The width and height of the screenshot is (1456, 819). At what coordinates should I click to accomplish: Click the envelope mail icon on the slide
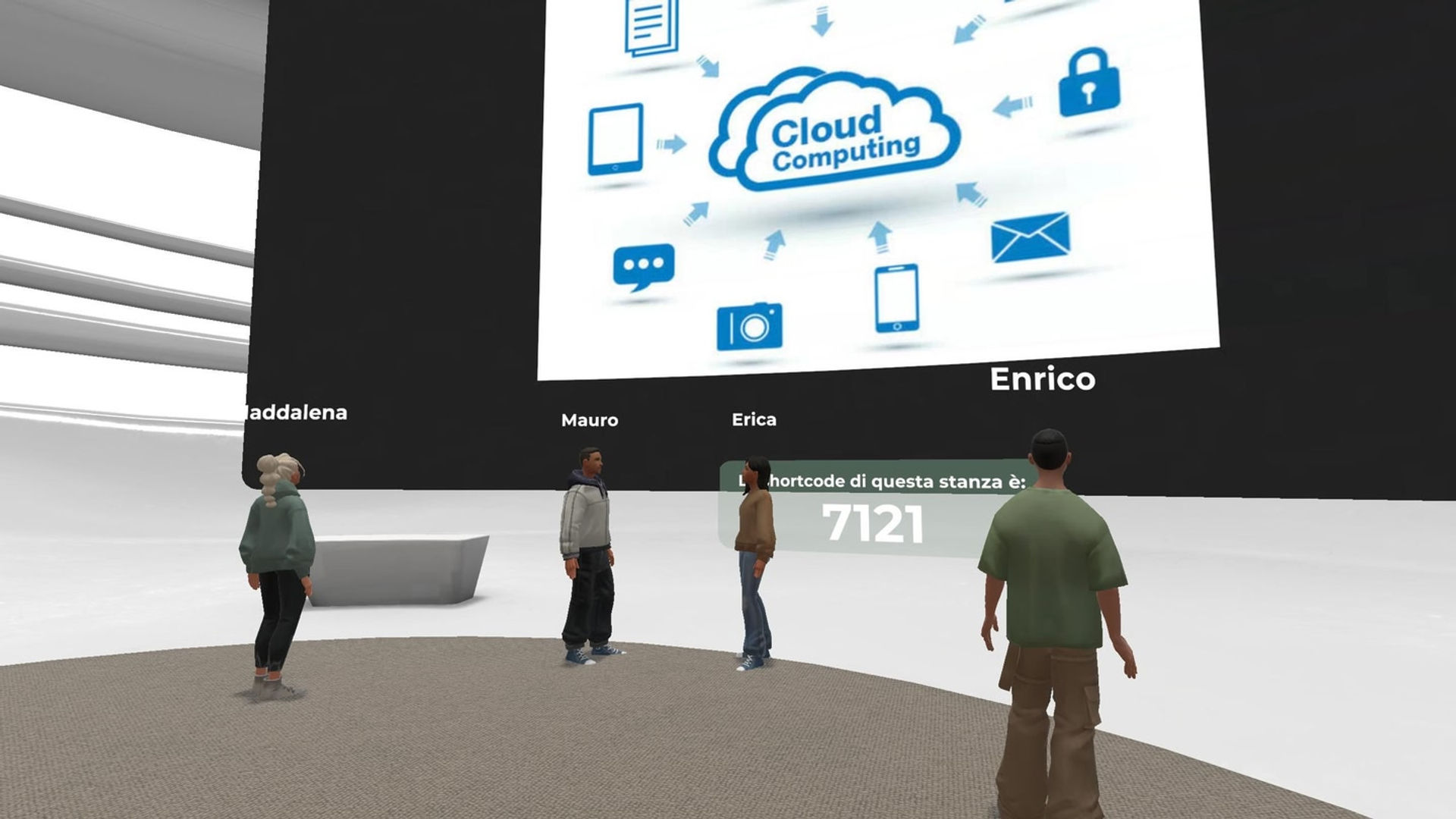pos(1031,237)
